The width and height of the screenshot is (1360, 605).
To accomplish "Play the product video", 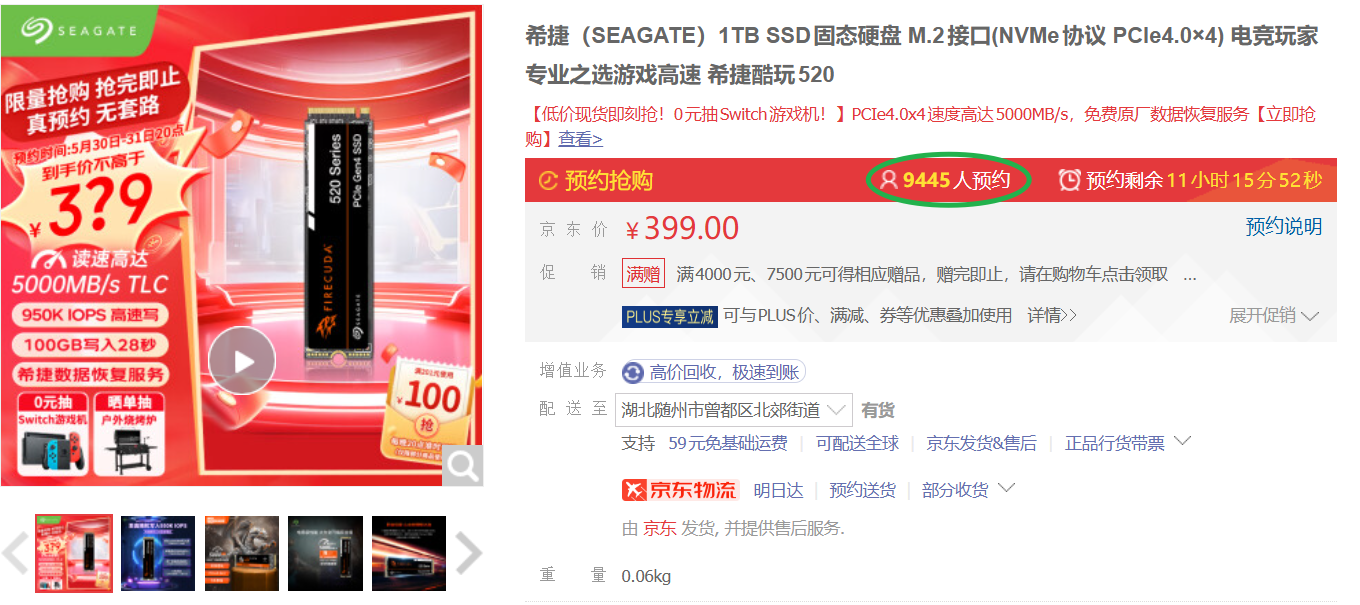I will (242, 360).
